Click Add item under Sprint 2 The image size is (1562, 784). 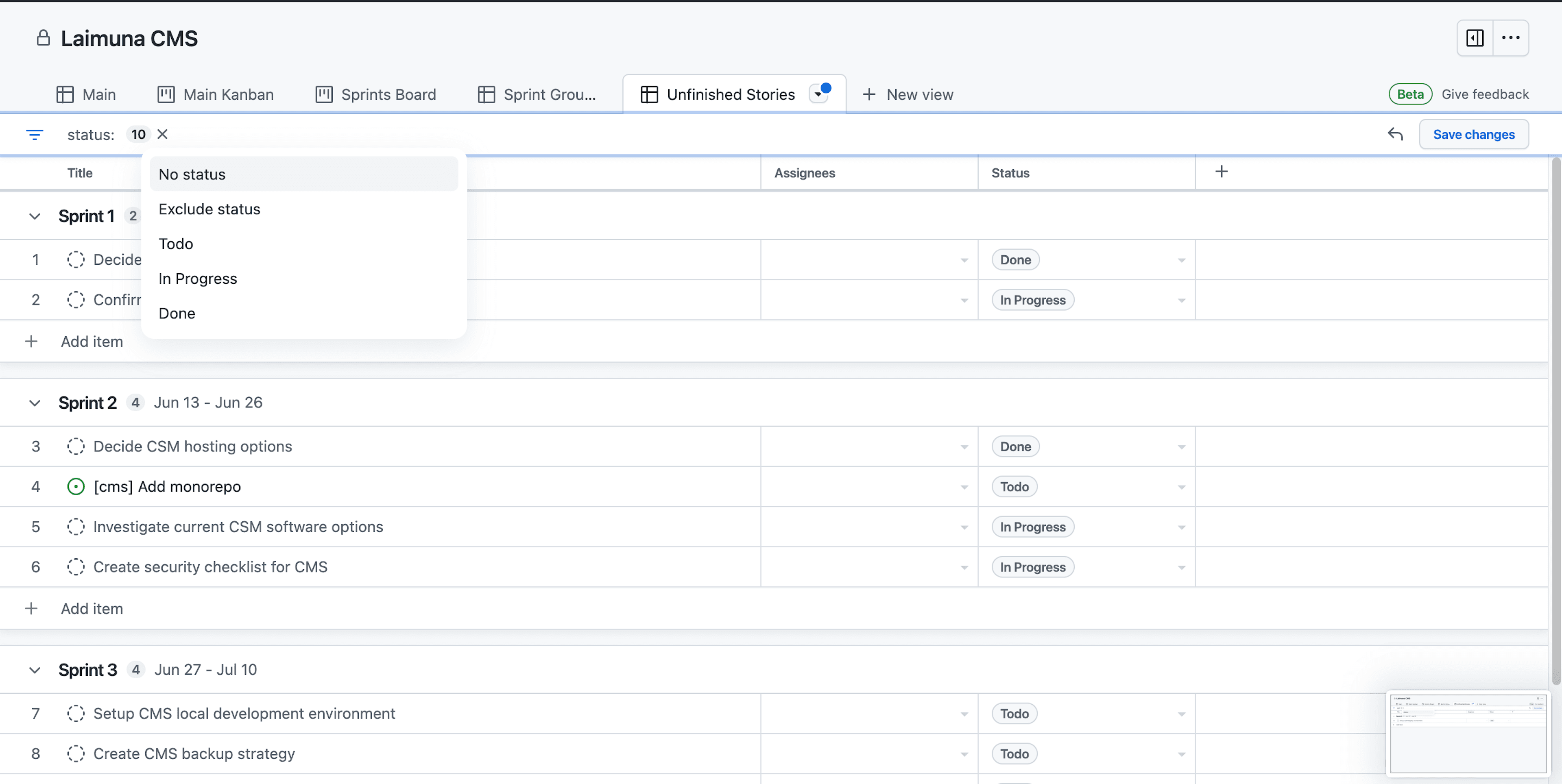click(92, 608)
